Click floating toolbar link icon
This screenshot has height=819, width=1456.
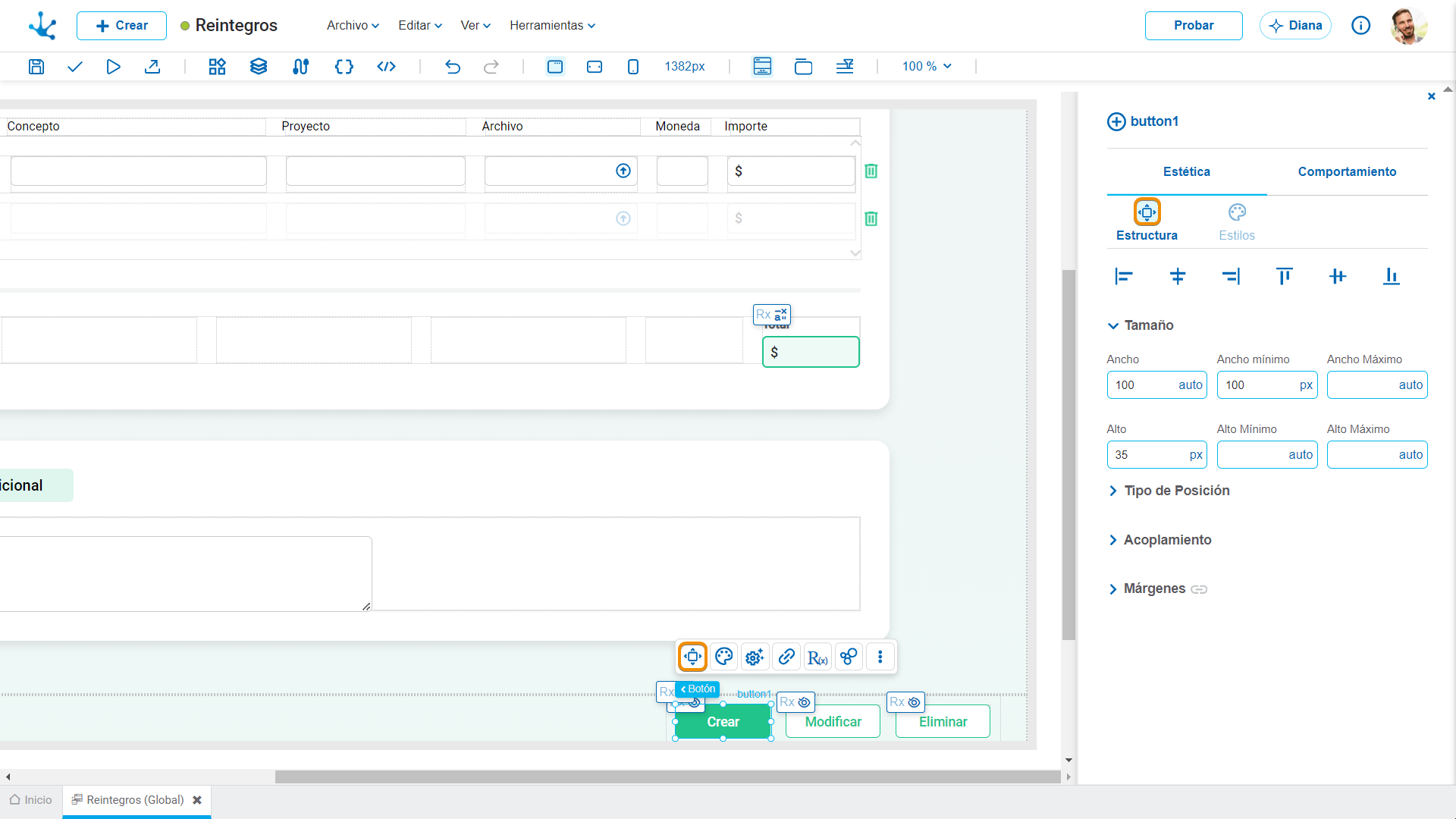tap(786, 657)
